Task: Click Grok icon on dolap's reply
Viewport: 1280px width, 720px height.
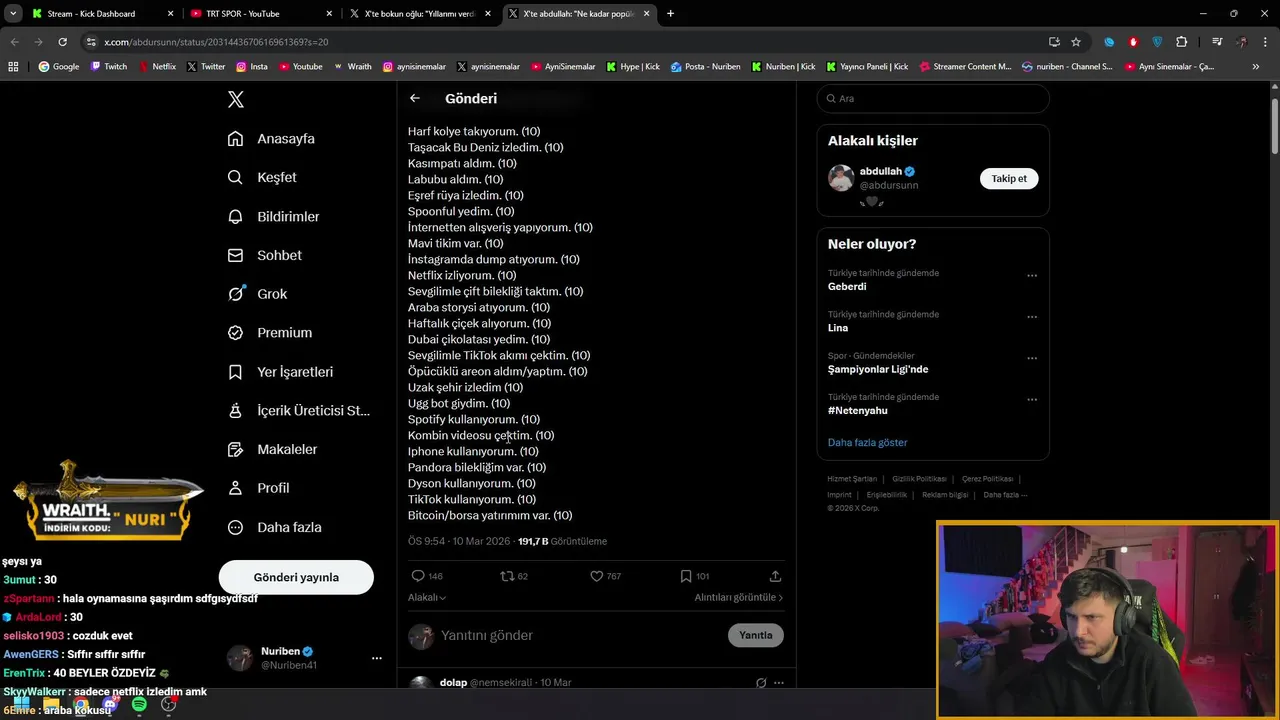Action: coord(761,683)
